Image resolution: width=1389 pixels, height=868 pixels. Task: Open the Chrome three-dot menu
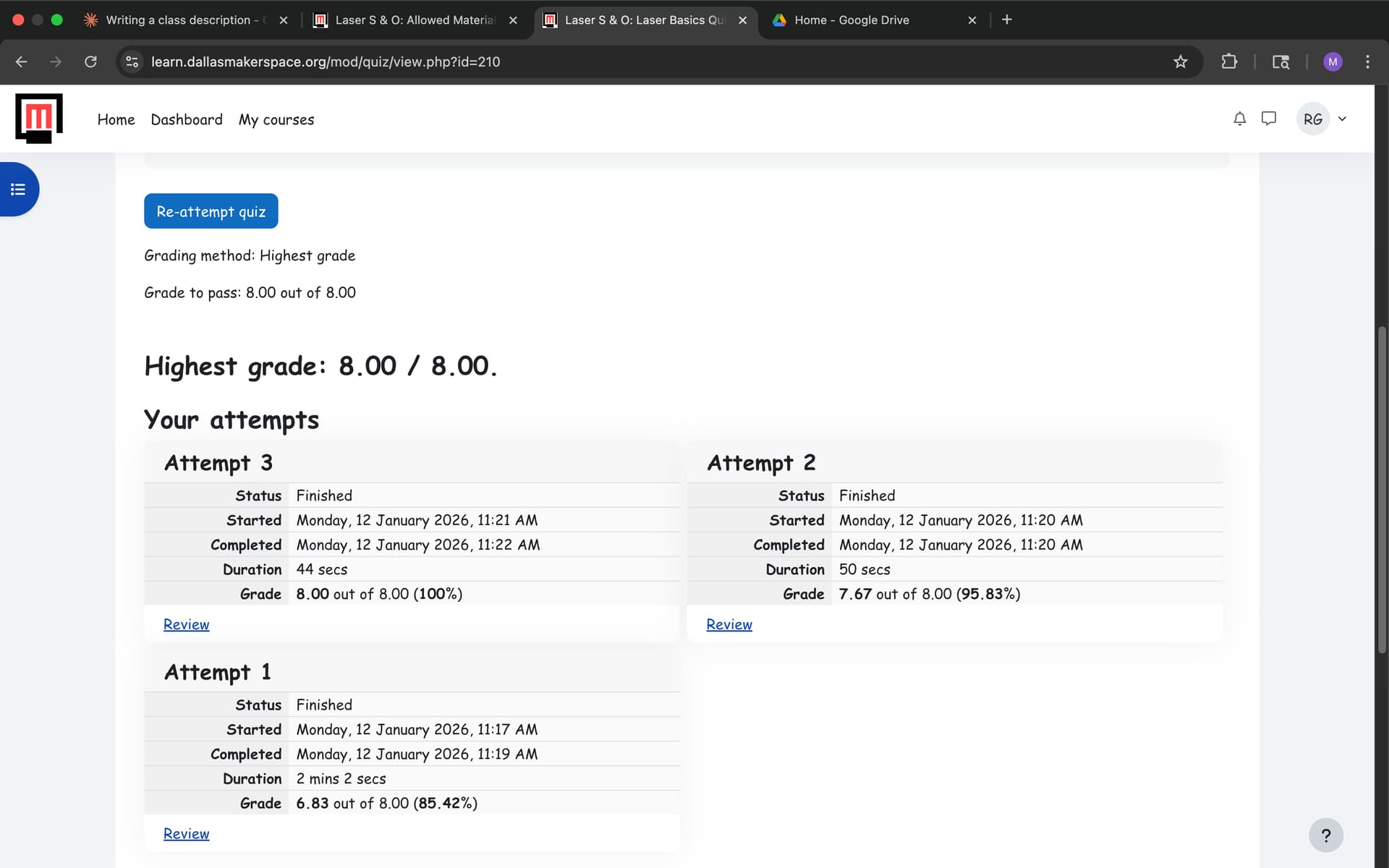click(x=1367, y=61)
